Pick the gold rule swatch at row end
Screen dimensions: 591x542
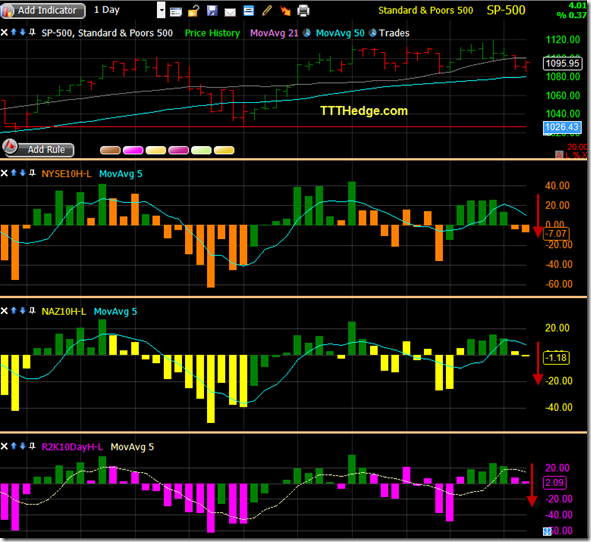click(224, 150)
